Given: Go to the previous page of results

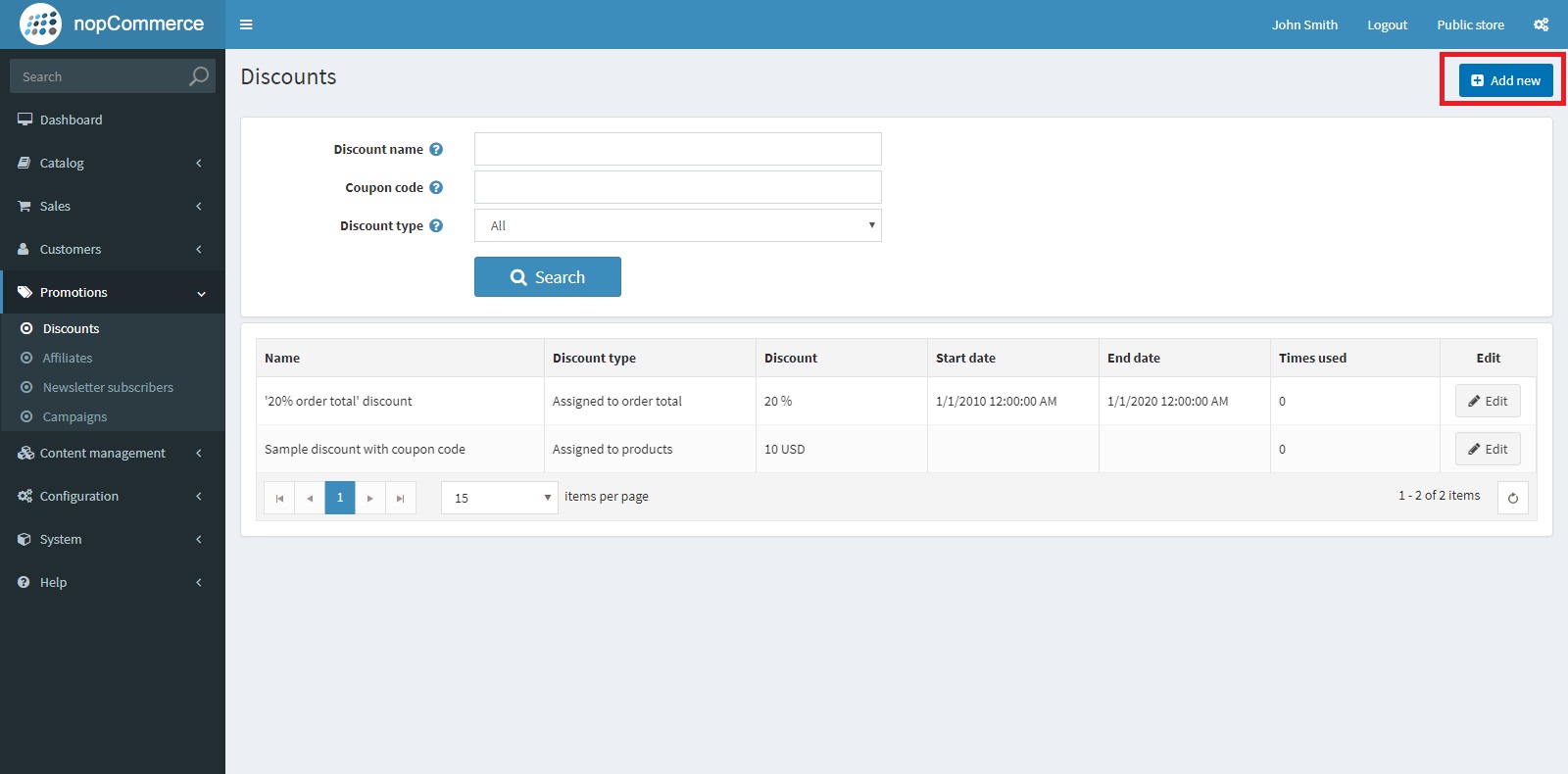Looking at the screenshot, I should tap(310, 498).
